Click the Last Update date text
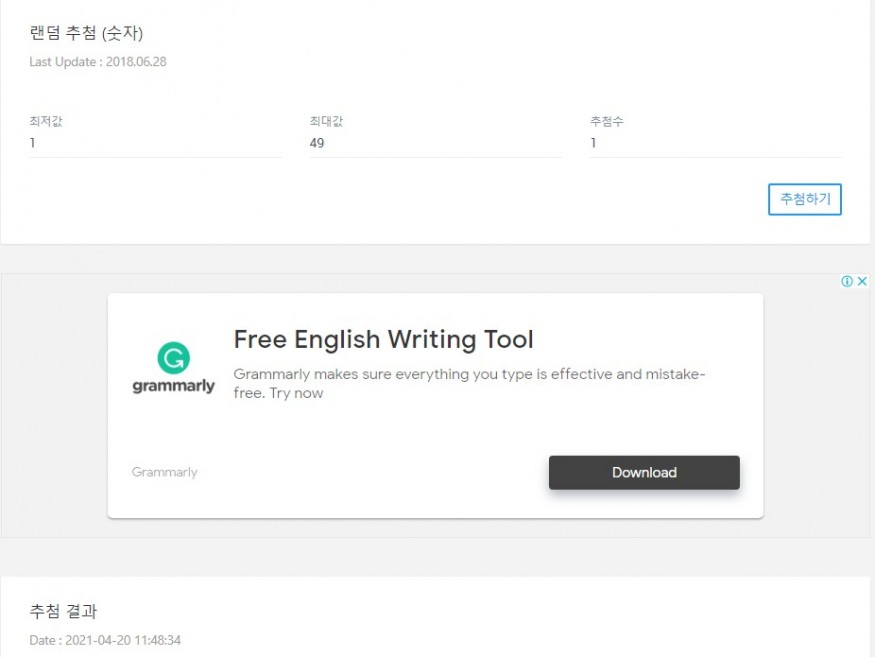875x657 pixels. click(98, 62)
